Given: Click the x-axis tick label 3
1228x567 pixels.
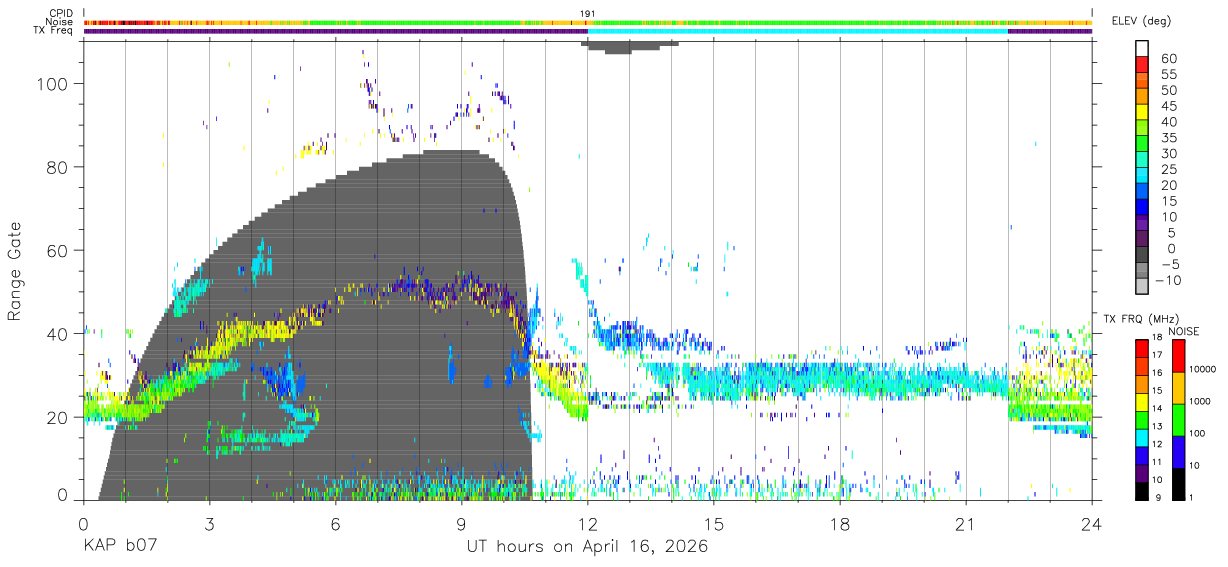Looking at the screenshot, I should [209, 524].
